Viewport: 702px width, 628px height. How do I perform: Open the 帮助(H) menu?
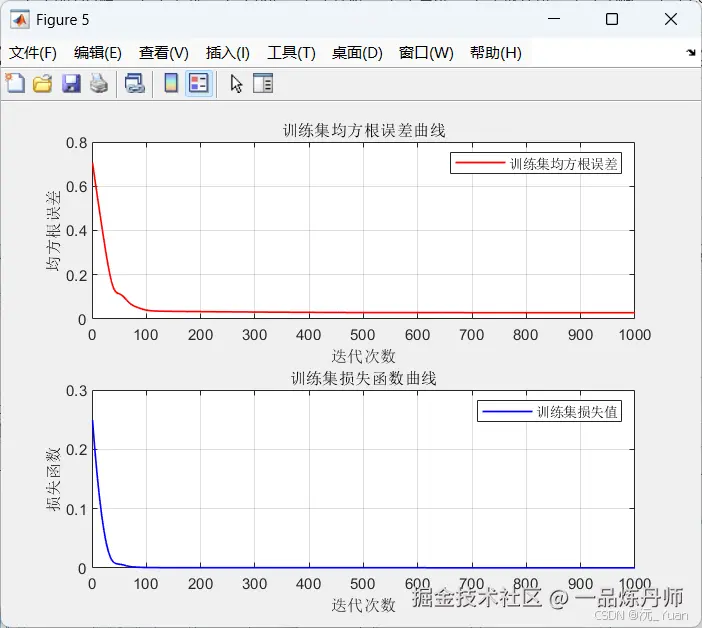point(495,53)
